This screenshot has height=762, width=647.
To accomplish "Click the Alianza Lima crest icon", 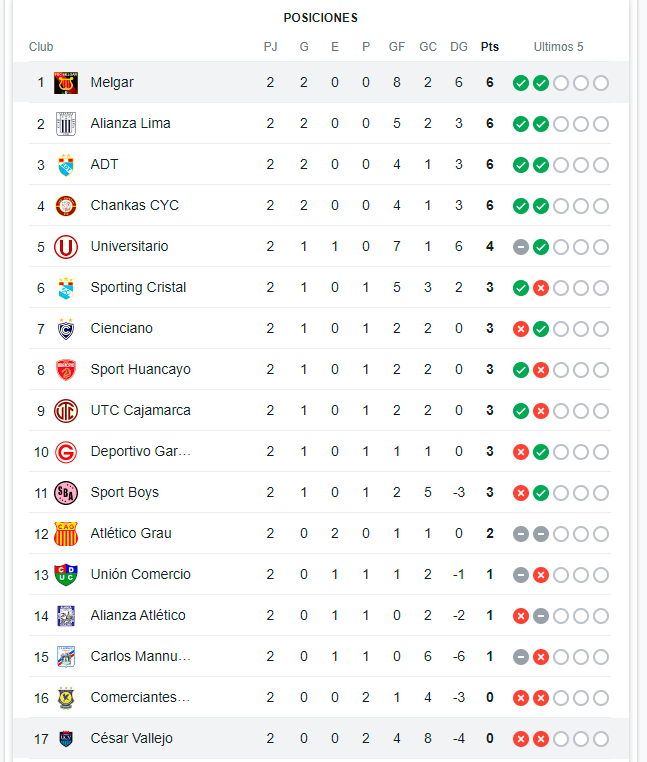I will (66, 124).
